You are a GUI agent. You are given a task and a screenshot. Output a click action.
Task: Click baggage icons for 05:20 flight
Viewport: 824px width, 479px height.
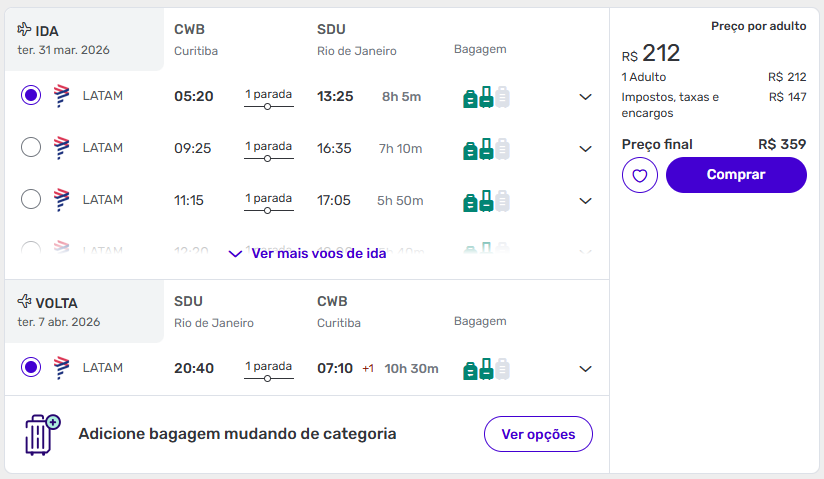(x=487, y=97)
